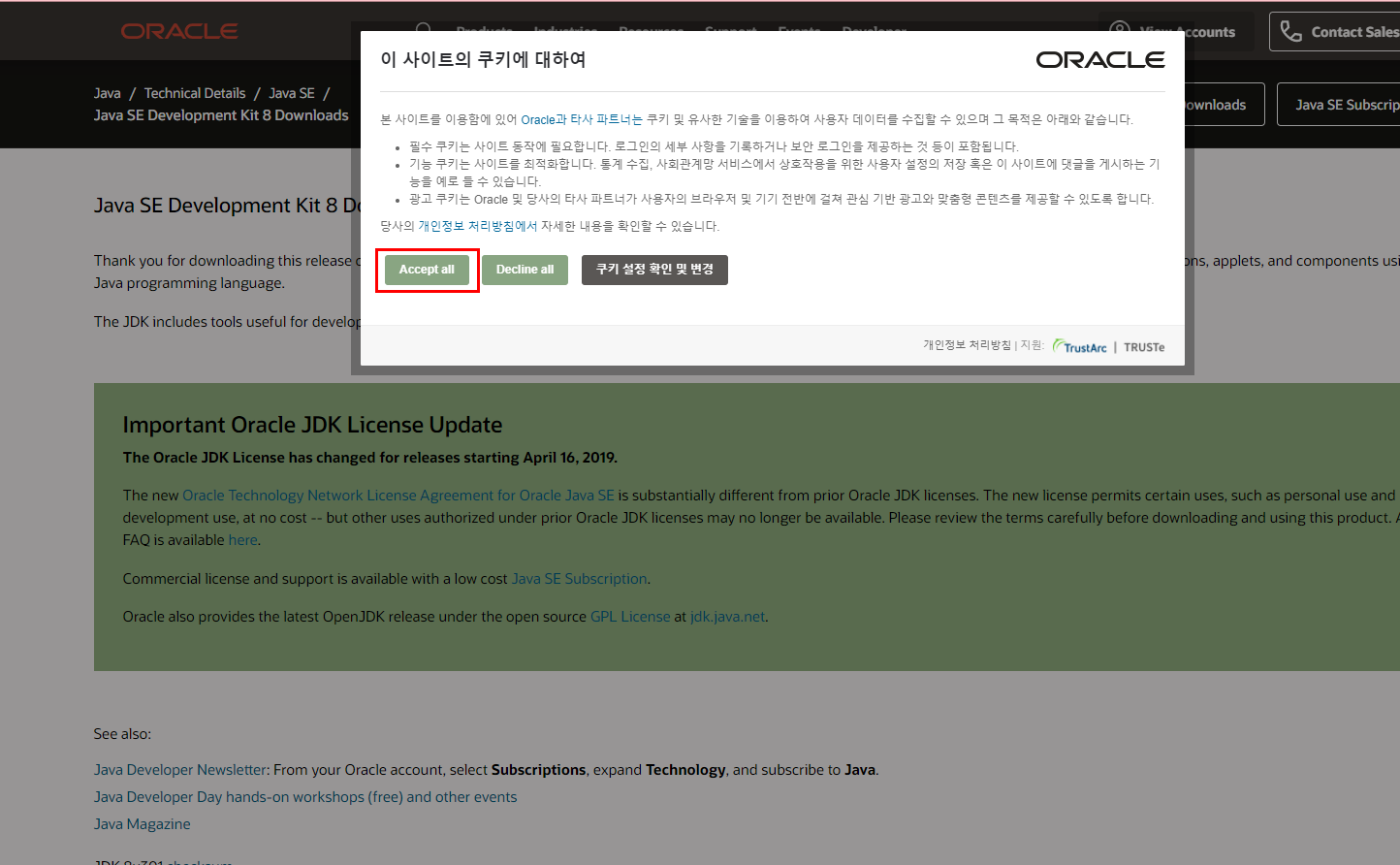Click the 'See also:' text

pos(122,734)
